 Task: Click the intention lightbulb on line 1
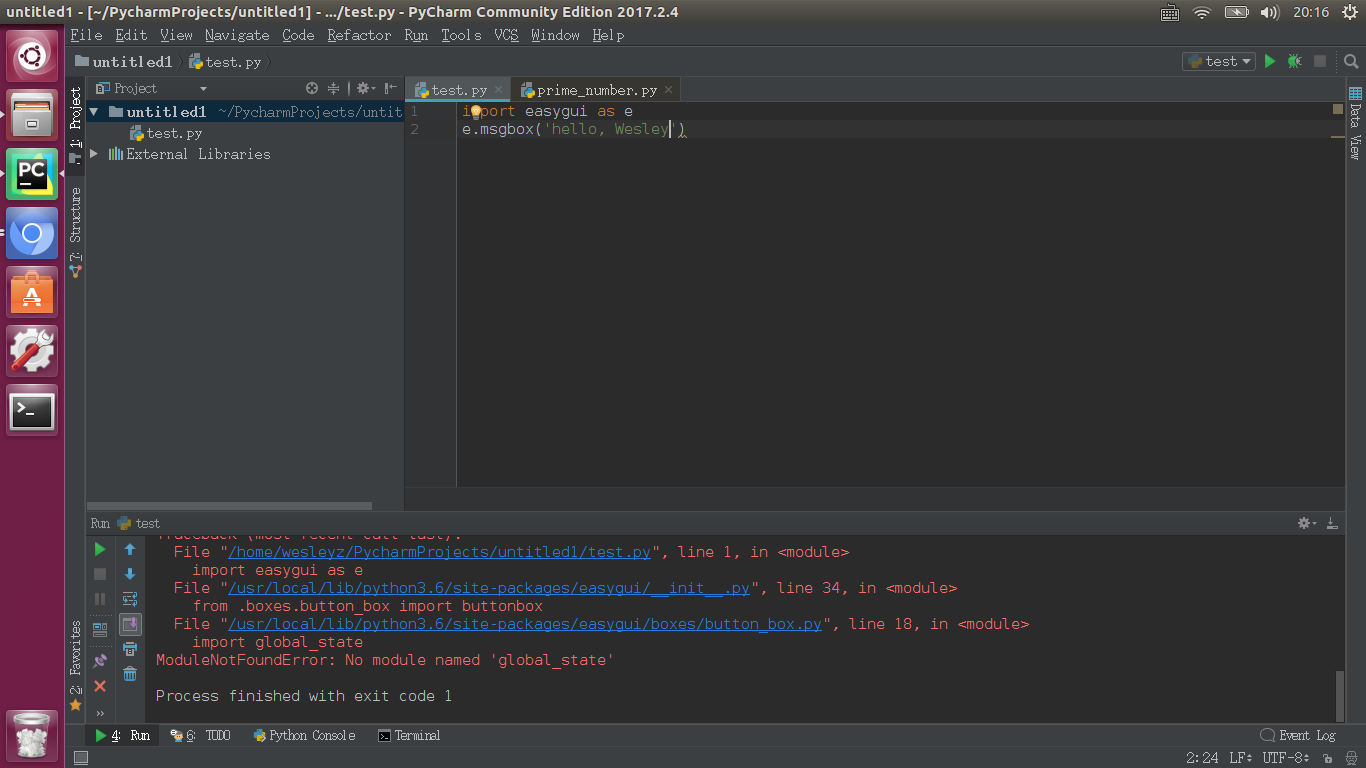click(x=475, y=111)
